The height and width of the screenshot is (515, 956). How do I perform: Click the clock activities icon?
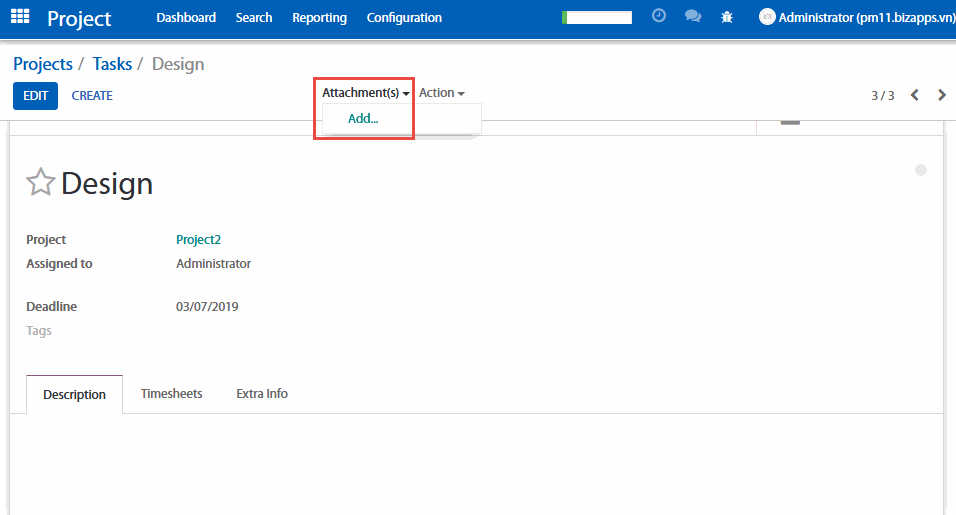[x=658, y=17]
